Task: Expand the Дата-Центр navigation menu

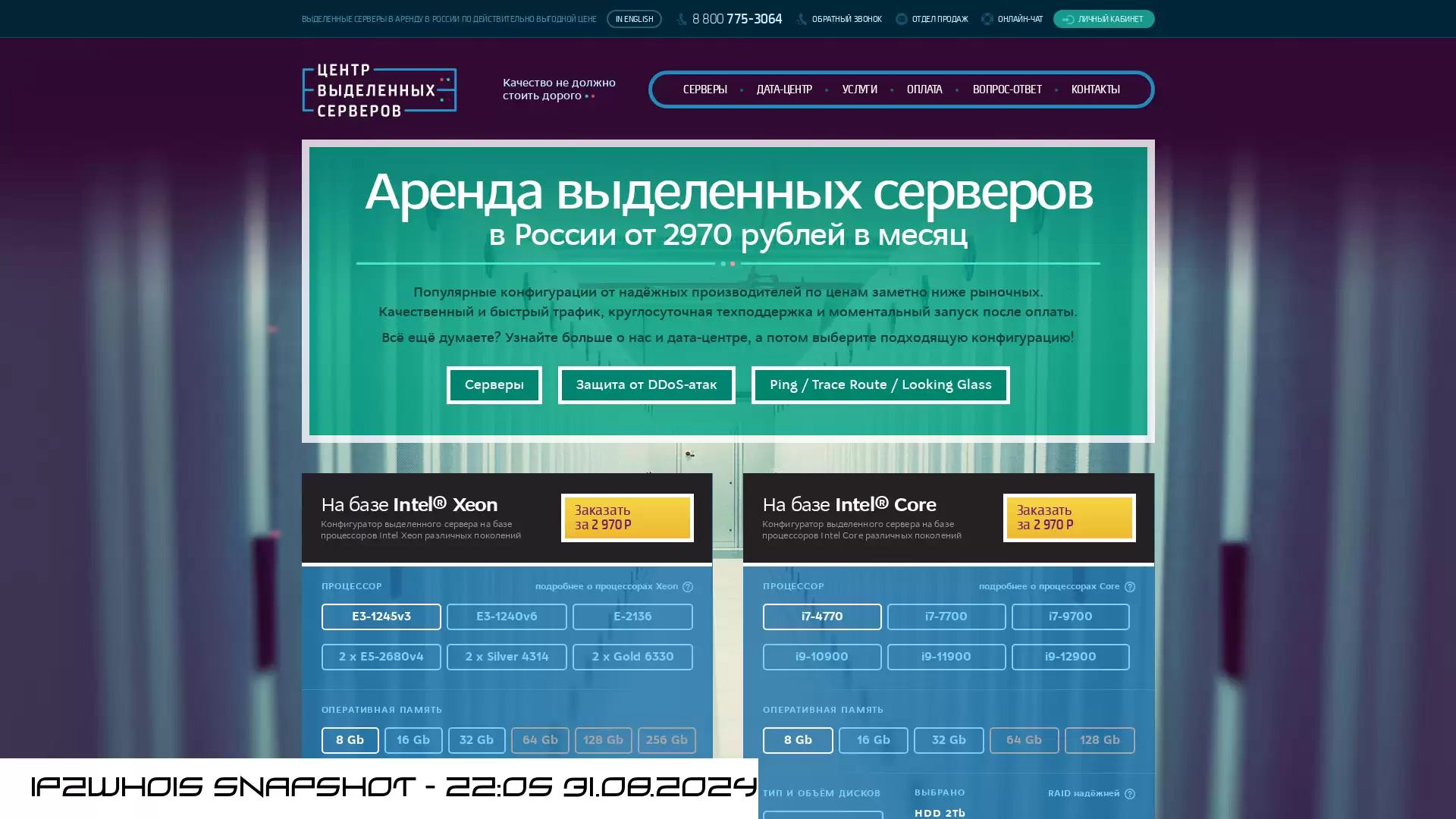Action: (784, 89)
